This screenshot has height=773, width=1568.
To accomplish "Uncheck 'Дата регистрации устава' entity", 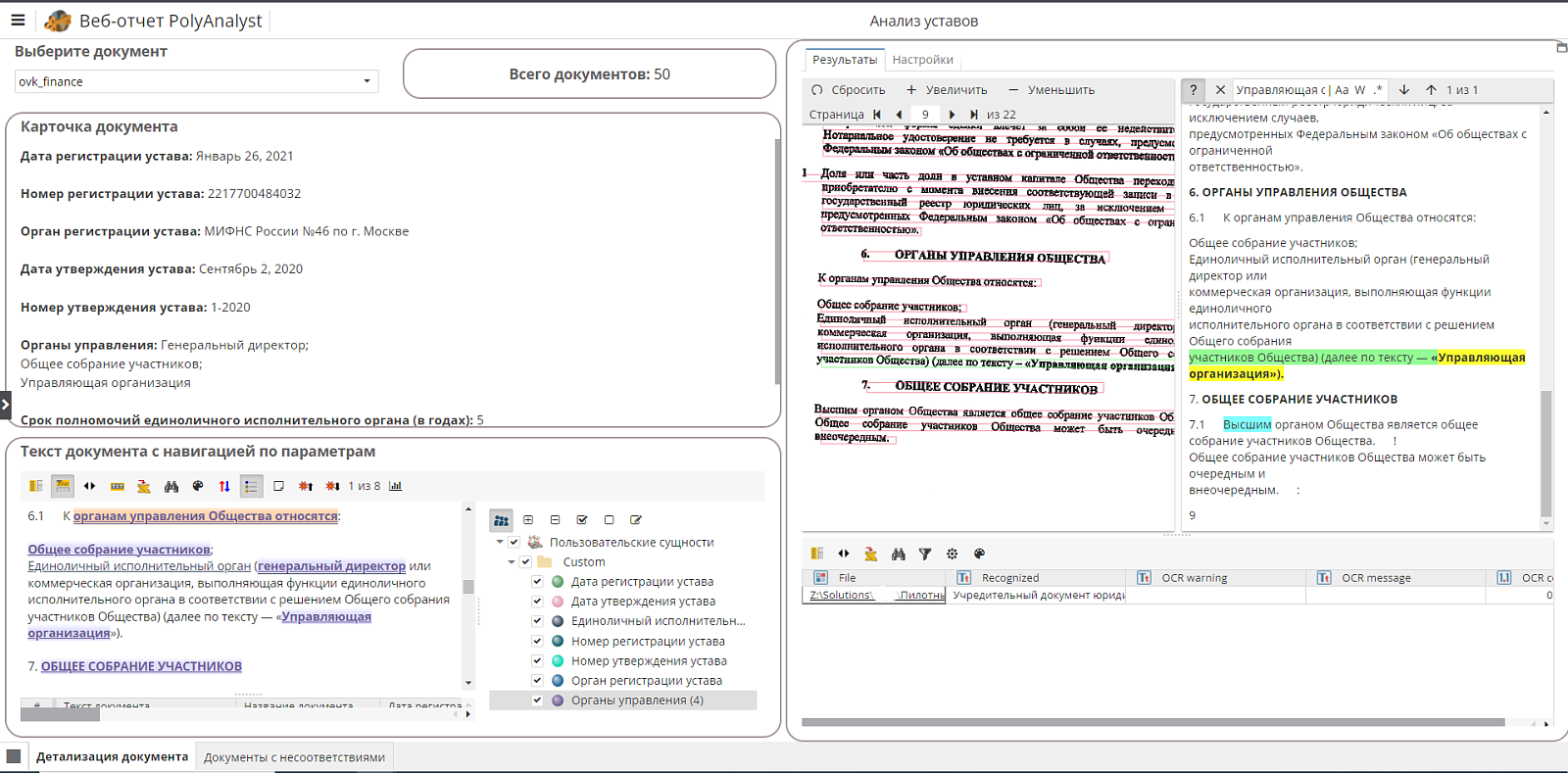I will point(537,581).
